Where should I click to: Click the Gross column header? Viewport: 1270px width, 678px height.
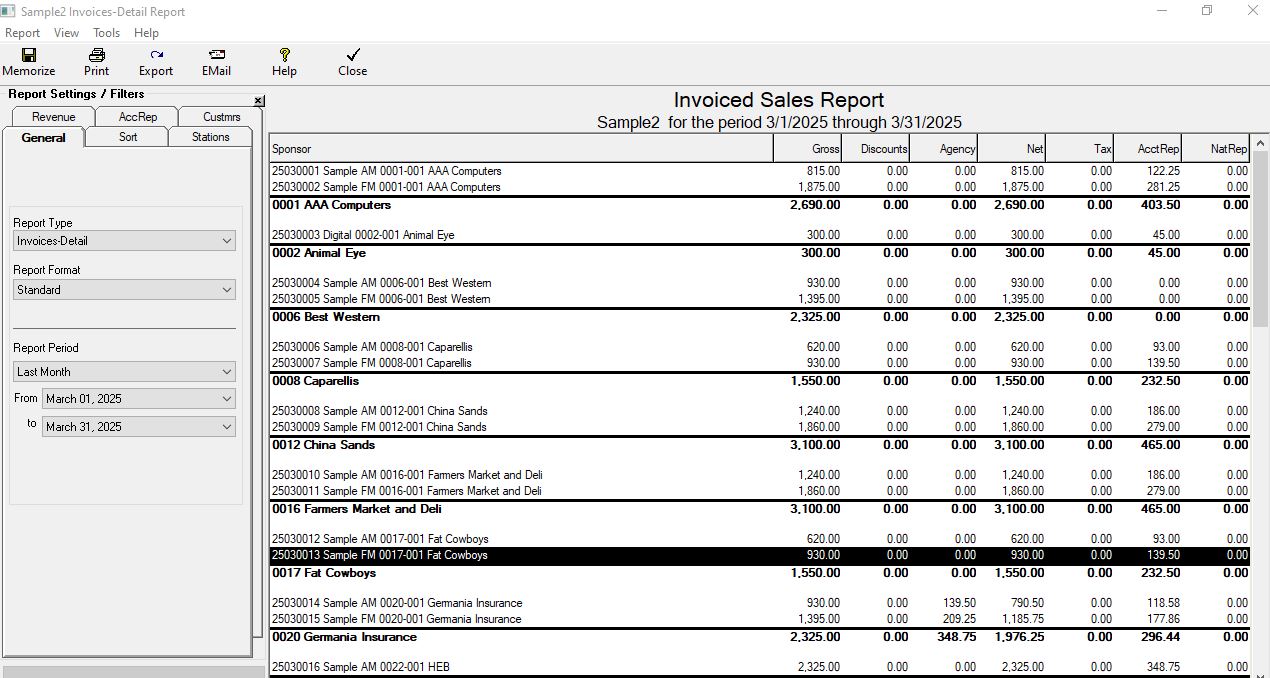tap(808, 149)
